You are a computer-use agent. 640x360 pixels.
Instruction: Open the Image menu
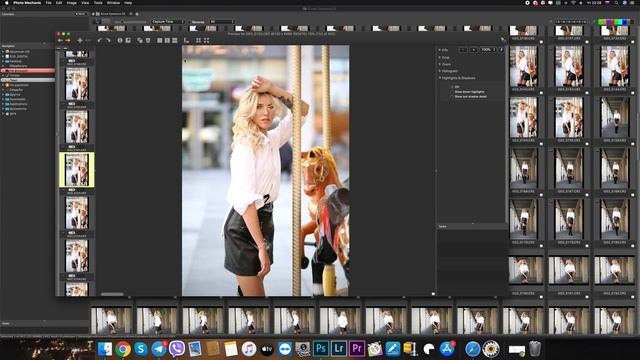[71, 3]
